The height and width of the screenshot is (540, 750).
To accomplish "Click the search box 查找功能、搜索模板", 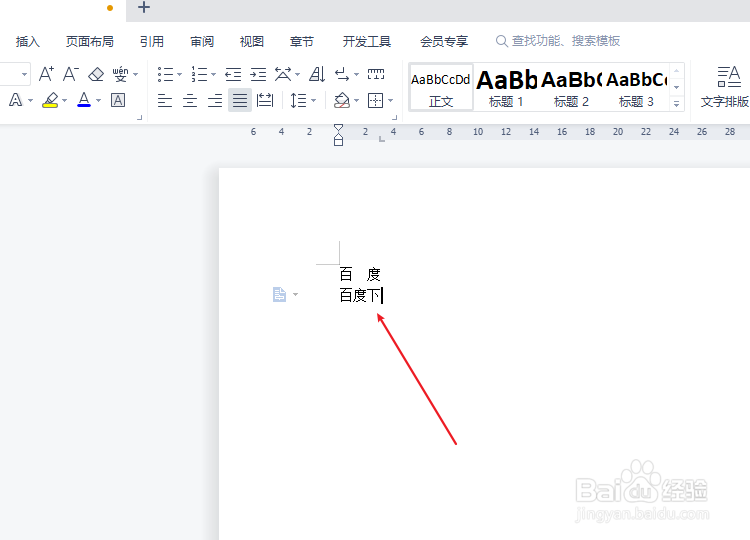I will [x=558, y=41].
